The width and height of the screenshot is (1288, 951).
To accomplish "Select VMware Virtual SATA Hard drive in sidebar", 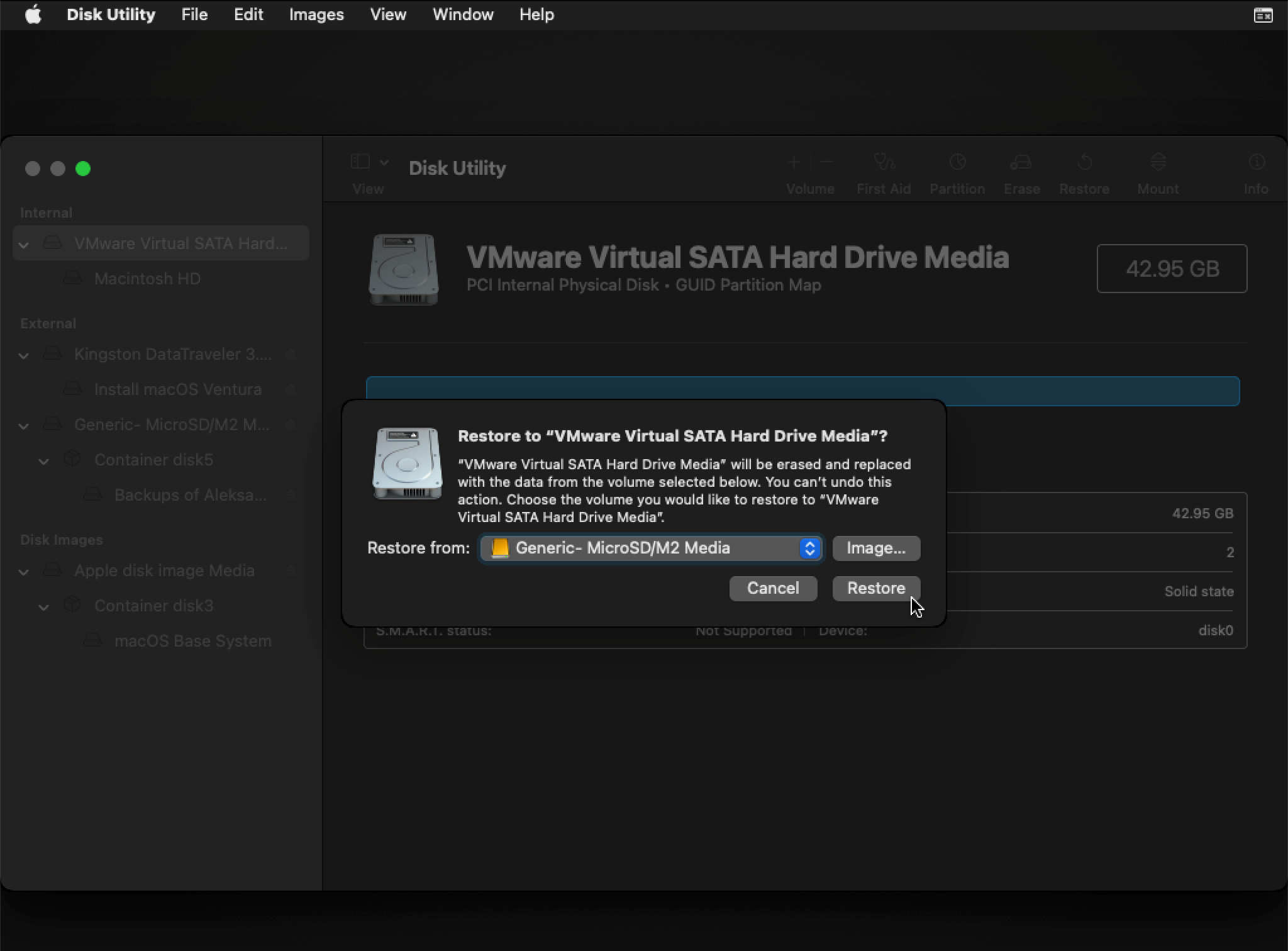I will pos(161,243).
